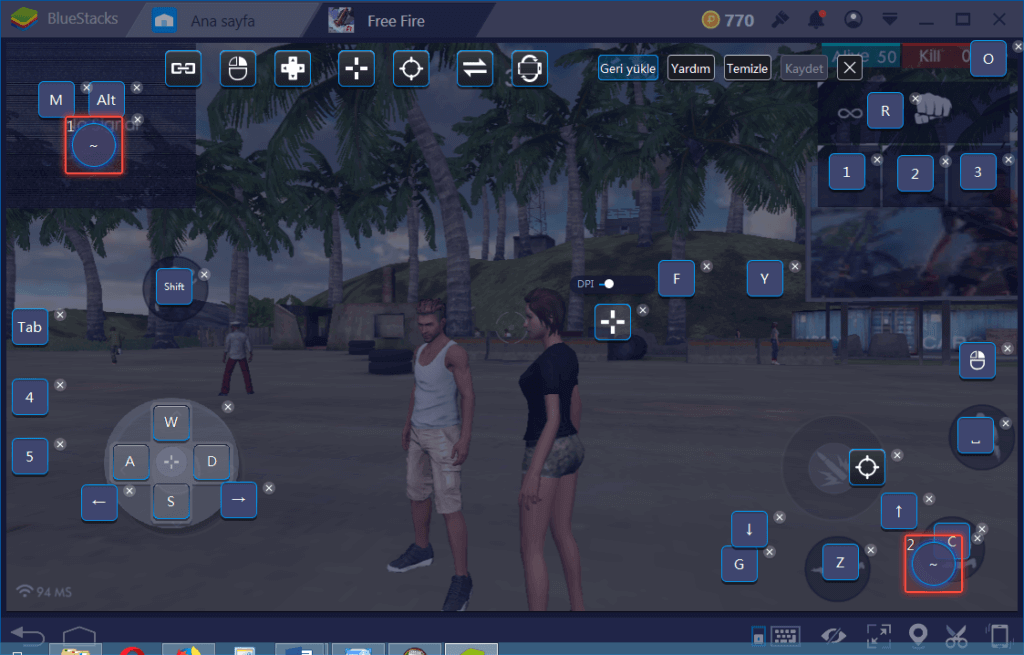Toggle the crossed-eye overlay visibility icon

coord(831,635)
